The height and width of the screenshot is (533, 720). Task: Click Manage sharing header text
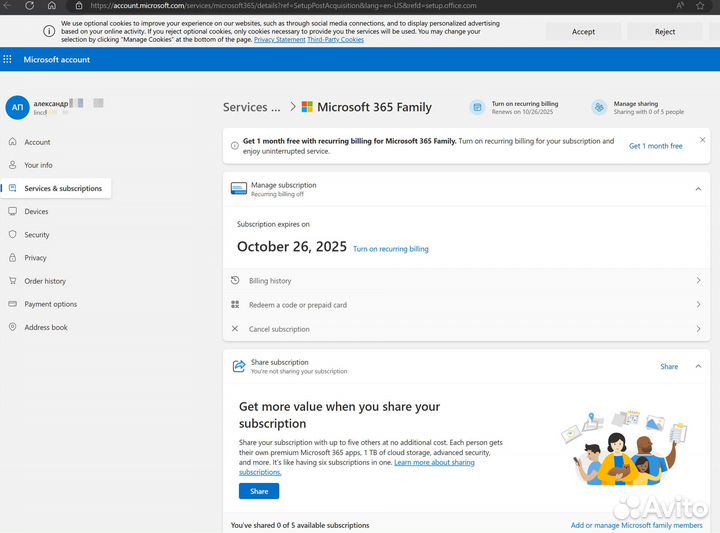click(x=636, y=104)
